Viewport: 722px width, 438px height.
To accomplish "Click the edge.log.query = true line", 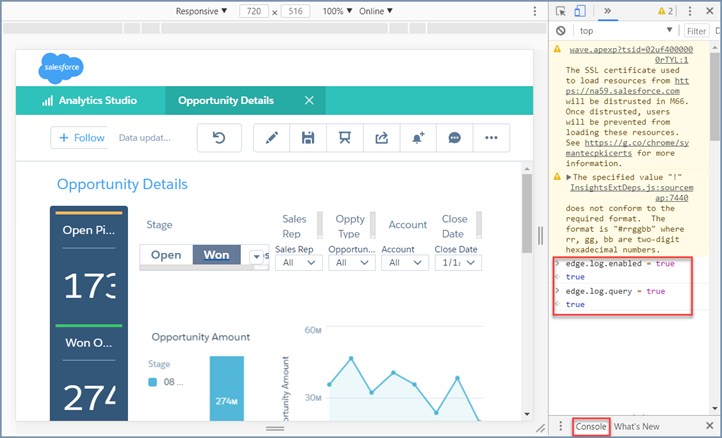I will coord(615,292).
